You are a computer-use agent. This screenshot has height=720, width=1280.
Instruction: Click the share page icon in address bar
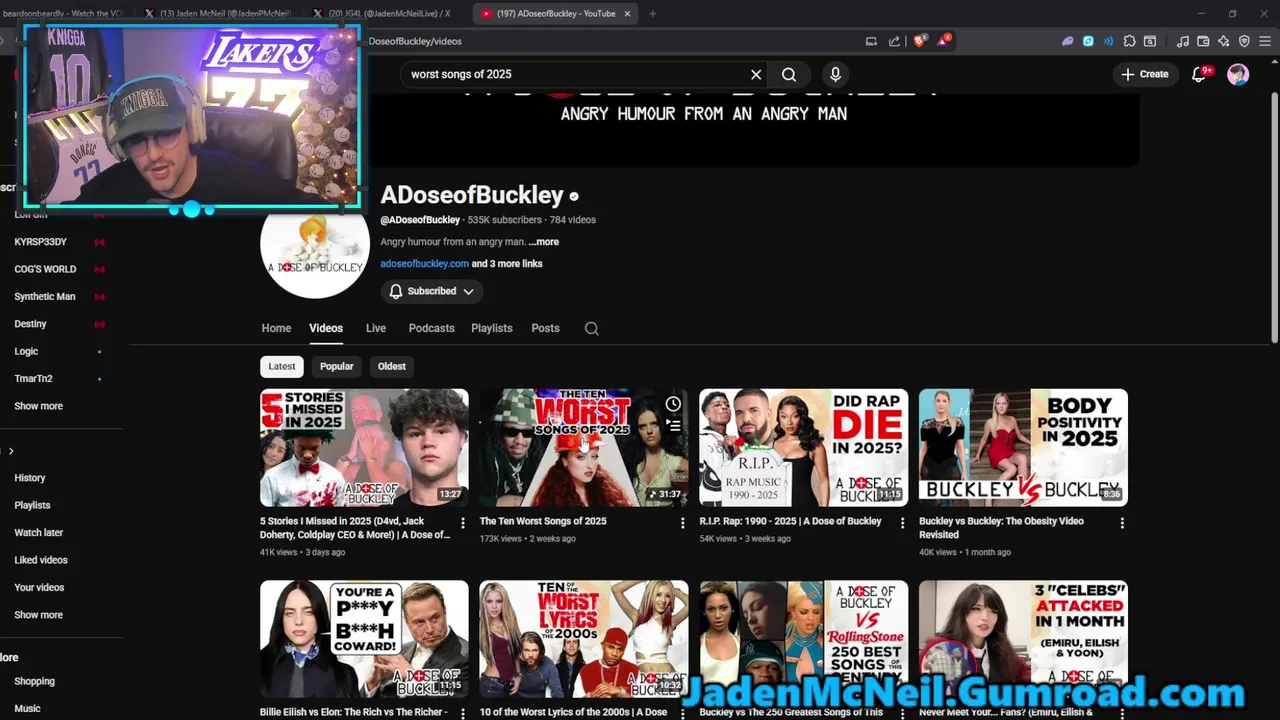coord(894,41)
